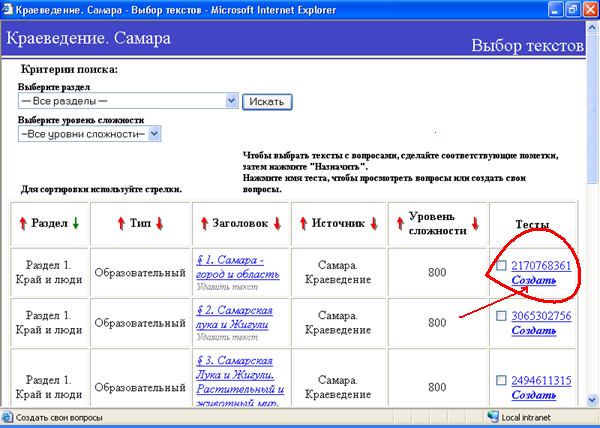The image size is (600, 428).
Task: Click status bar text Создать свои вопросы
Action: click(x=59, y=417)
